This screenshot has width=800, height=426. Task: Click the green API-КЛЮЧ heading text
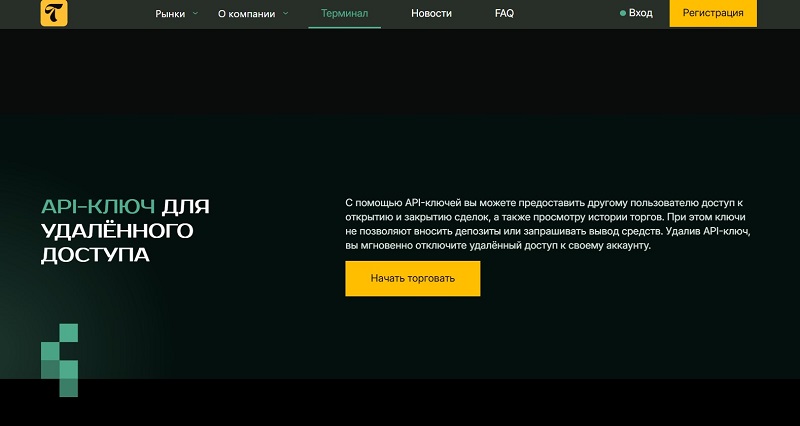[x=98, y=206]
